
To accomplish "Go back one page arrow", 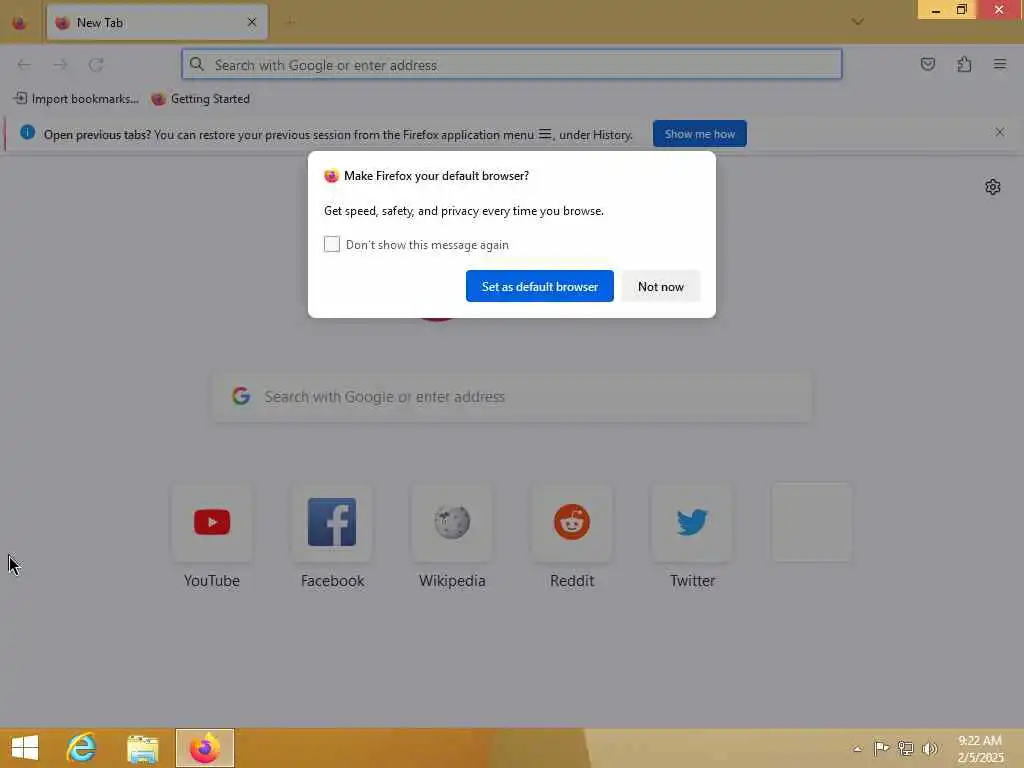I will pyautogui.click(x=24, y=64).
